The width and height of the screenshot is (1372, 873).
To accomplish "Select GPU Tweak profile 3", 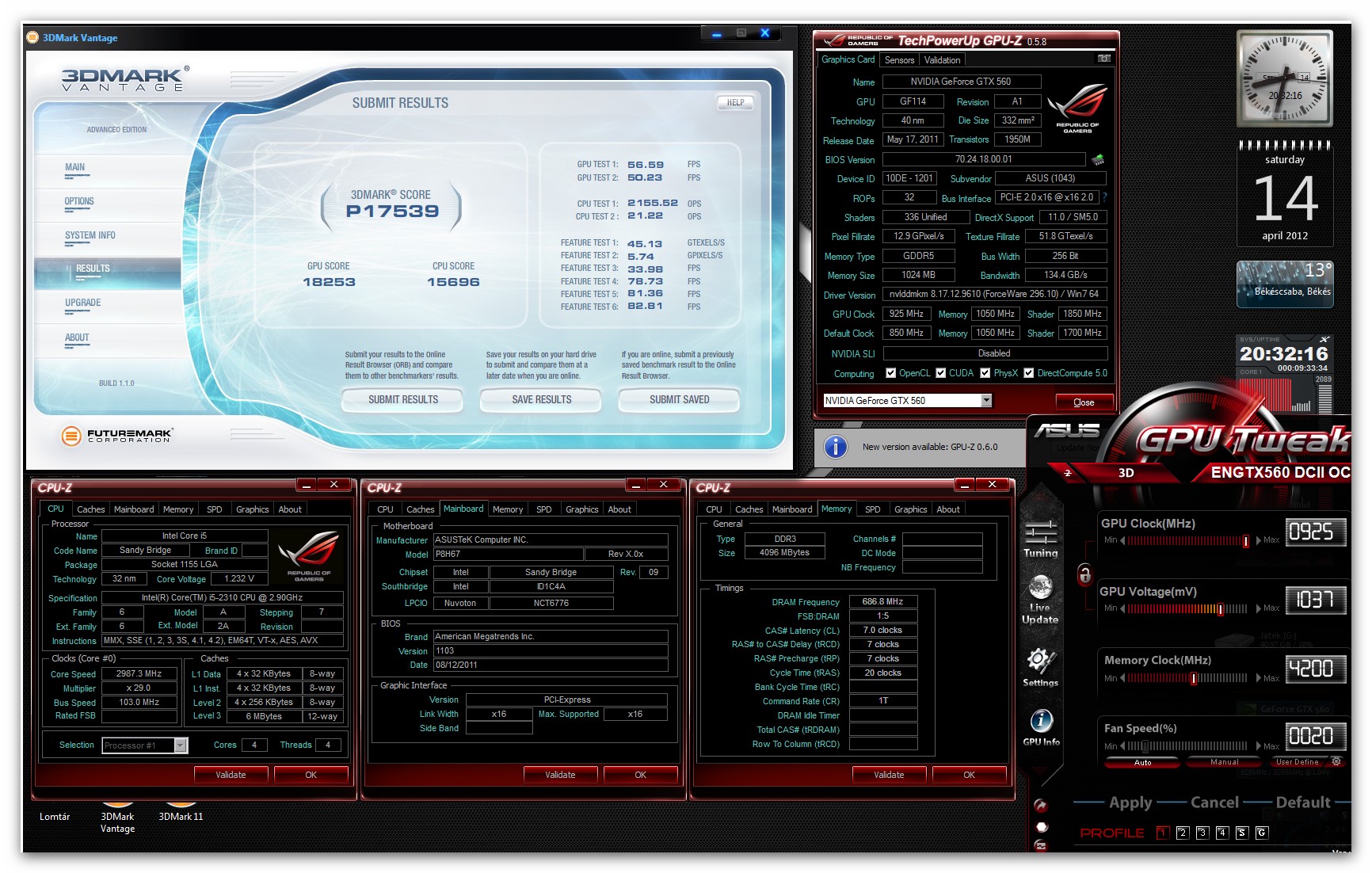I will (x=1202, y=833).
